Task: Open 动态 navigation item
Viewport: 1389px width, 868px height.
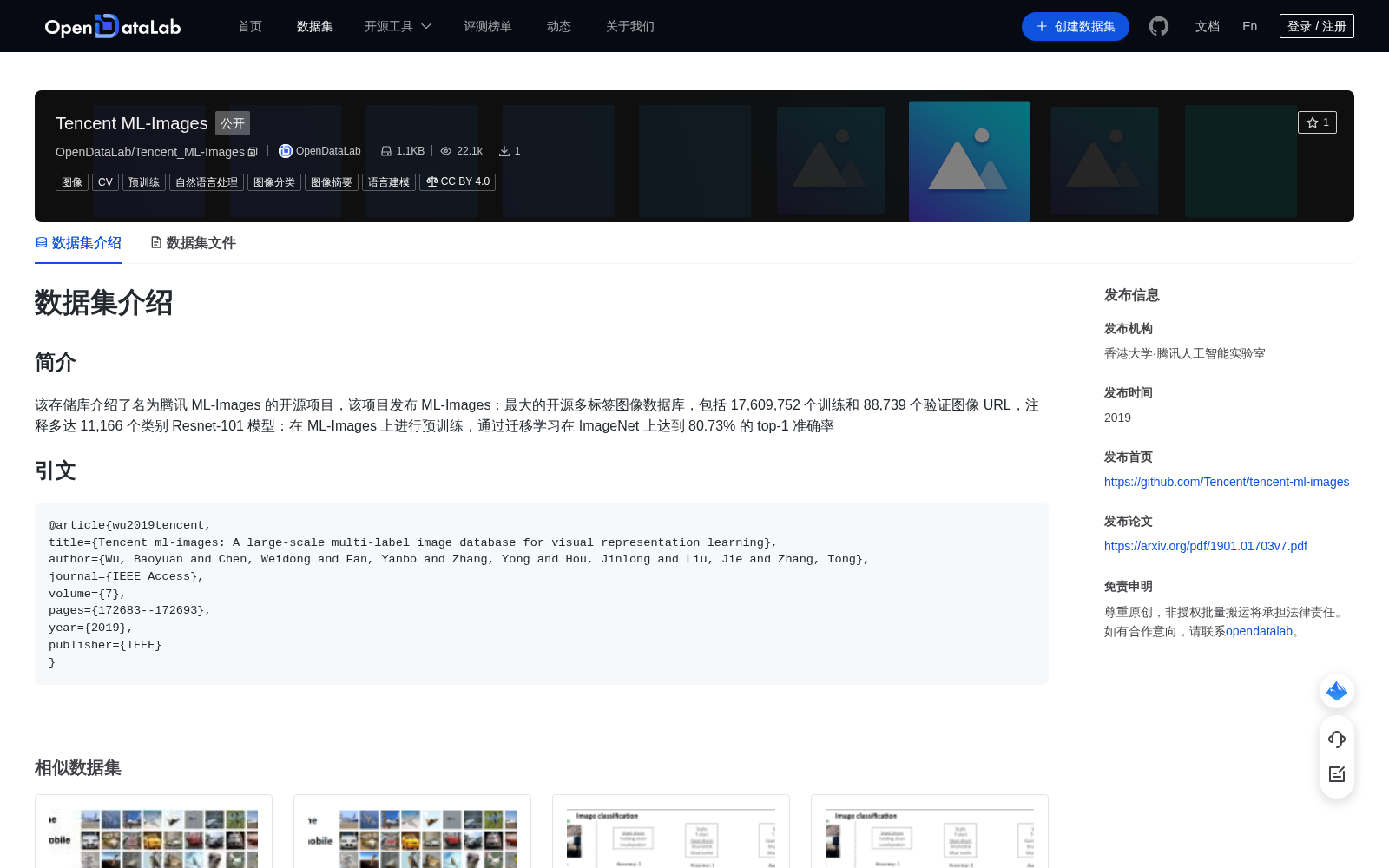Action: [559, 26]
